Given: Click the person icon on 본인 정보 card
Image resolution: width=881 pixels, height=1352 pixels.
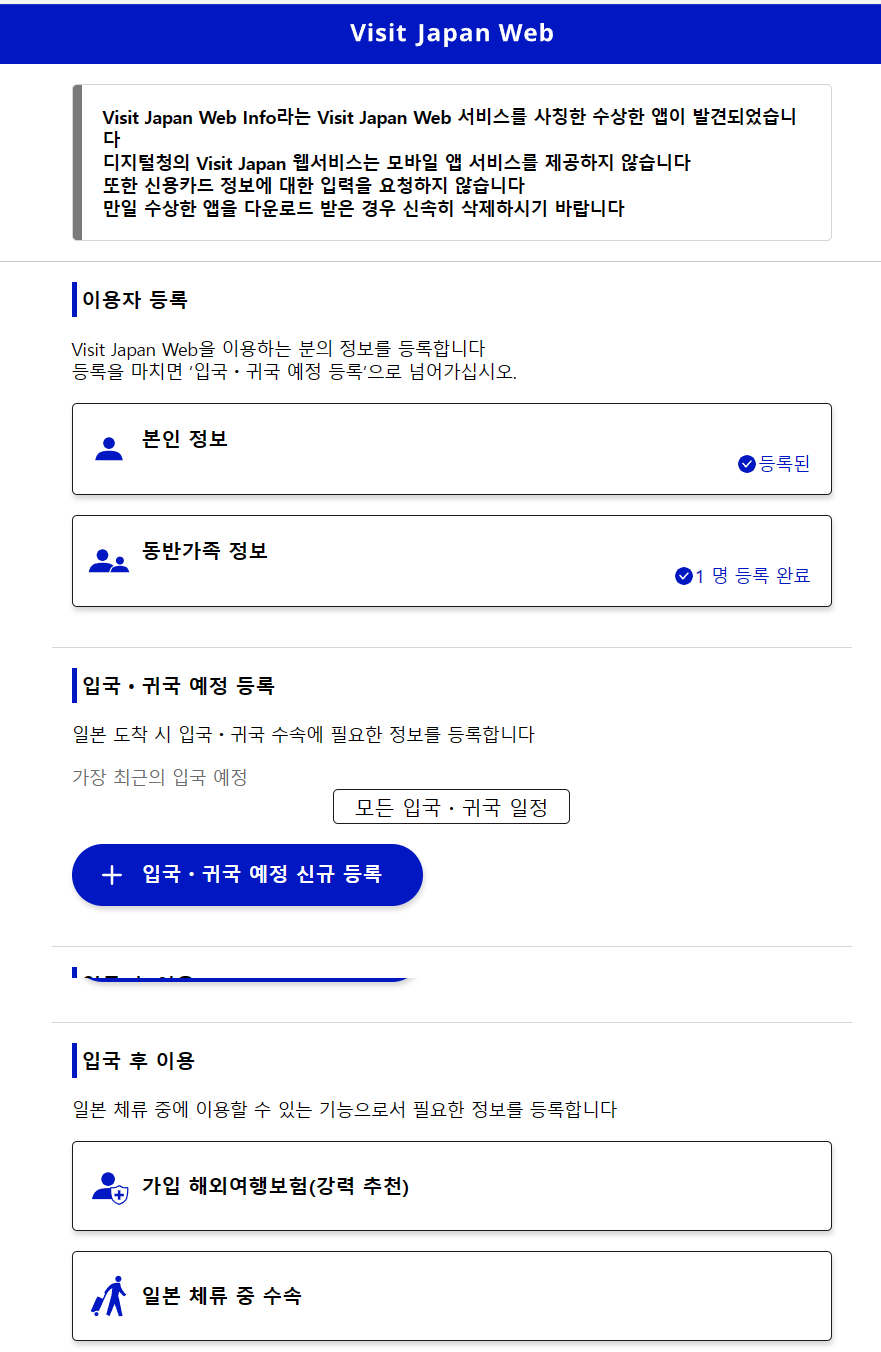Looking at the screenshot, I should [x=110, y=448].
